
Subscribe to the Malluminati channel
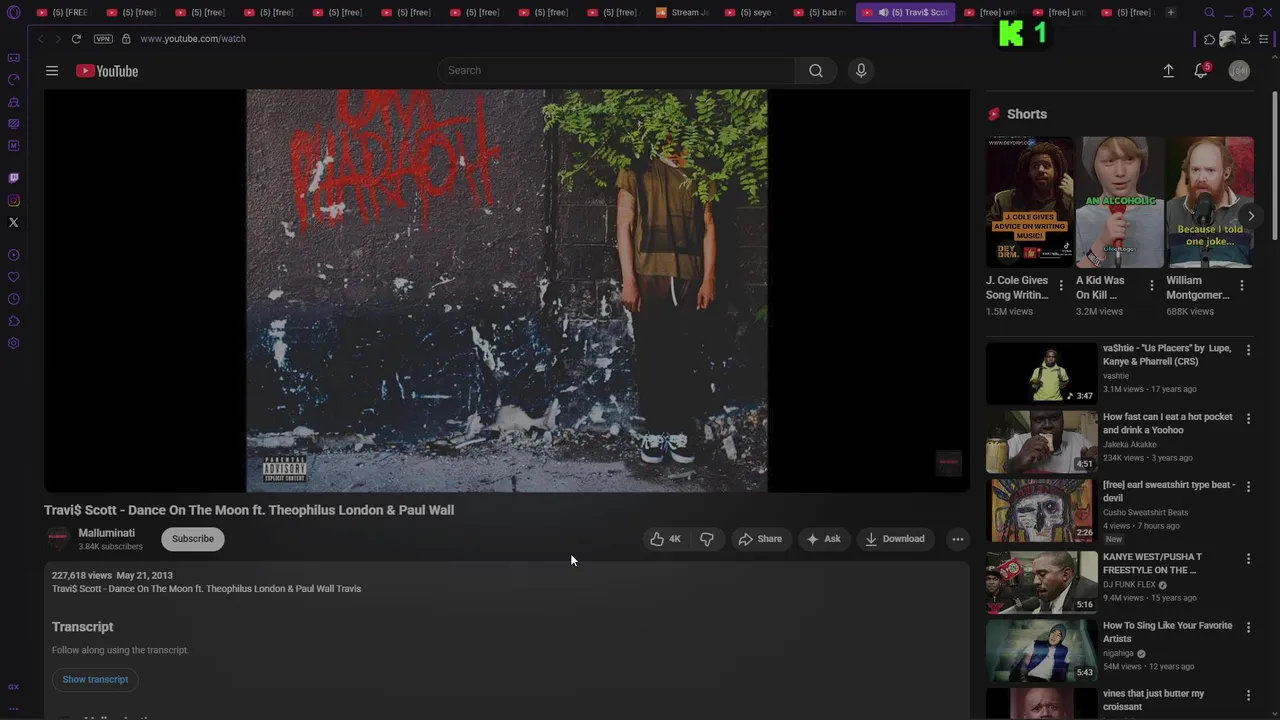pos(193,539)
